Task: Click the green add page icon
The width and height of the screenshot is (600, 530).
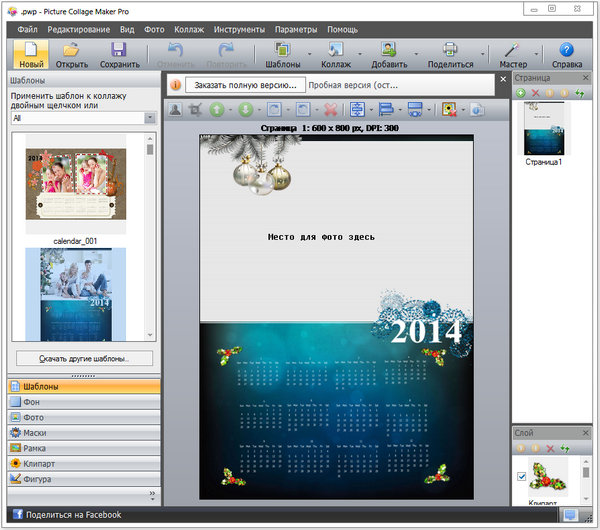Action: click(521, 93)
